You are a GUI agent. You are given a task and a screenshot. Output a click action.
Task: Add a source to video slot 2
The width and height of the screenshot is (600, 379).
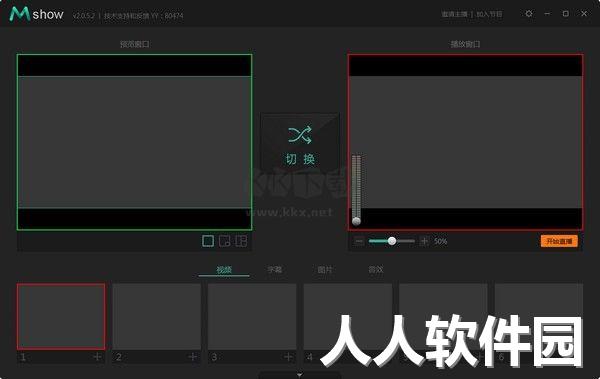(x=192, y=357)
